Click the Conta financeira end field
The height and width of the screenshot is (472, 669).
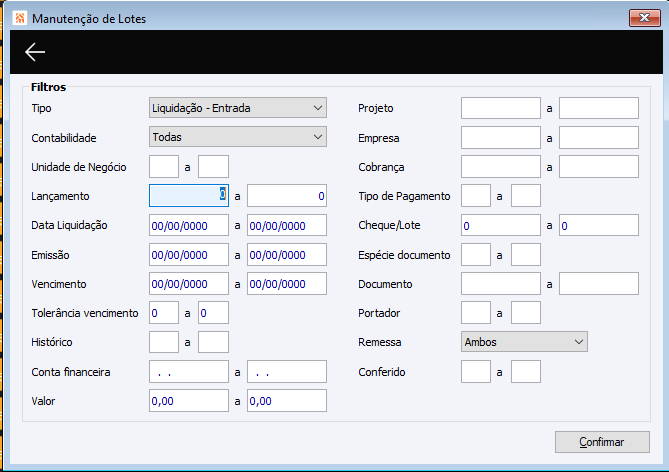(287, 371)
